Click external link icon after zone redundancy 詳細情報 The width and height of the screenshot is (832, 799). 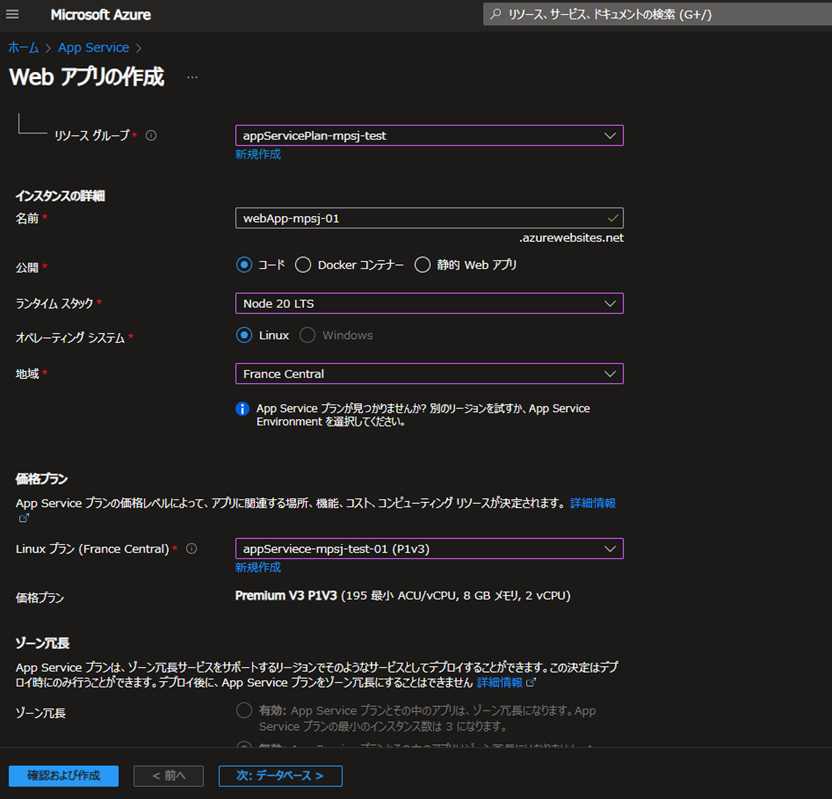pos(531,682)
